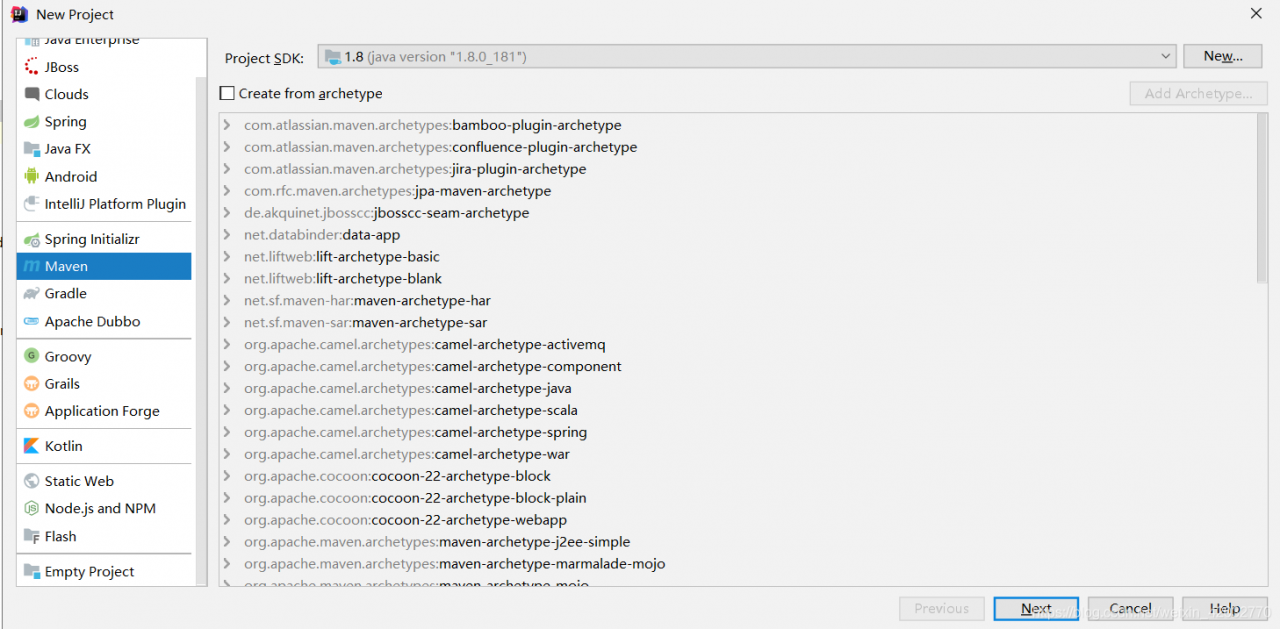Screen dimensions: 1280x629
Task: Choose Kotlin project type
Action: click(104, 446)
